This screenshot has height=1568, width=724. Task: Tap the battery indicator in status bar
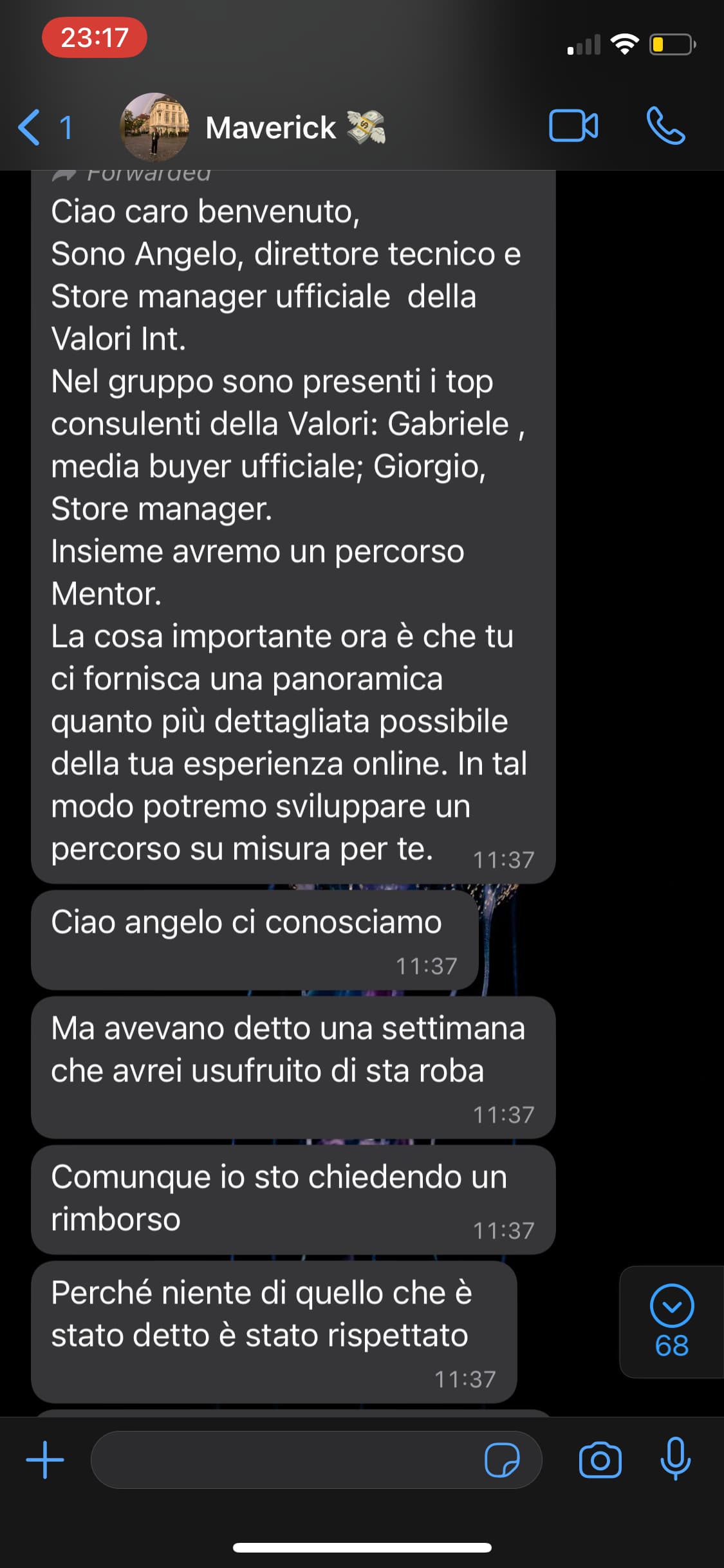tap(673, 44)
